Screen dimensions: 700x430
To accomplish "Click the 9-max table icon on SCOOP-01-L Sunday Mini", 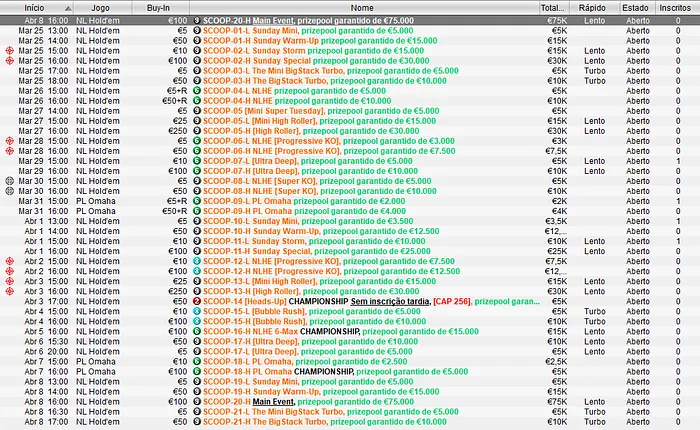I will (x=197, y=30).
